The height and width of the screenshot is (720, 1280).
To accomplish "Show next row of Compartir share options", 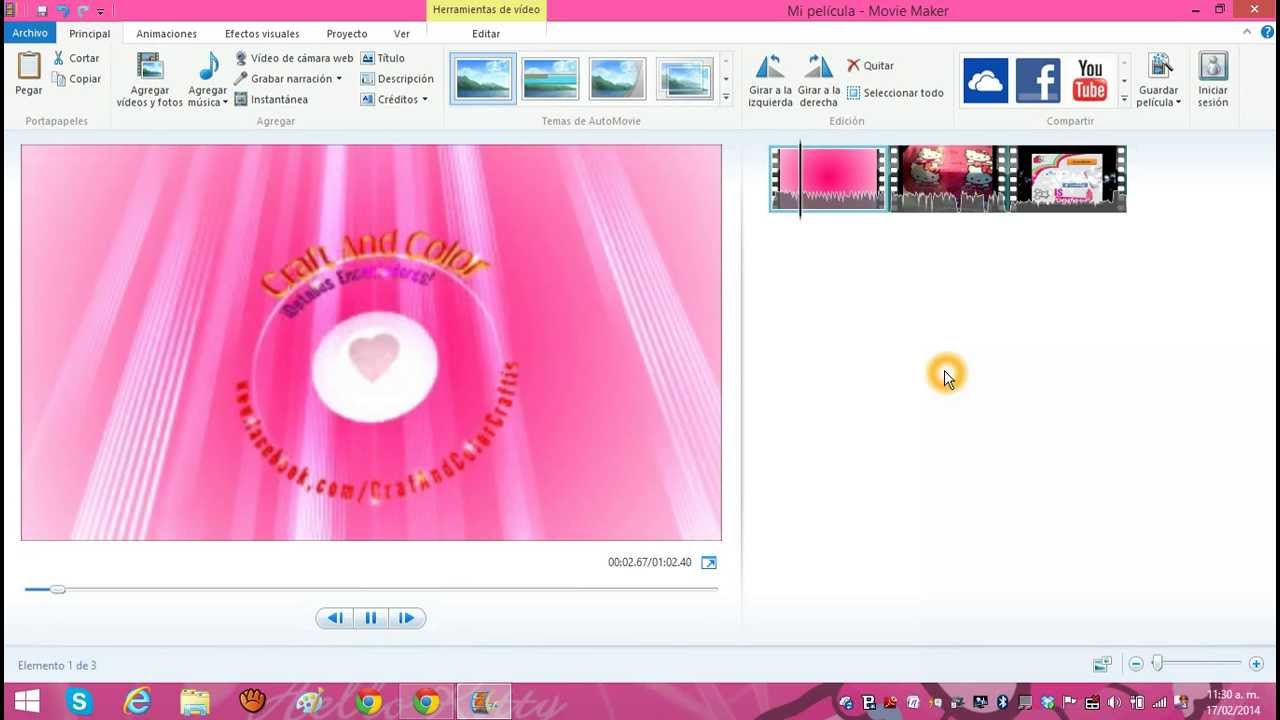I will coord(1124,81).
